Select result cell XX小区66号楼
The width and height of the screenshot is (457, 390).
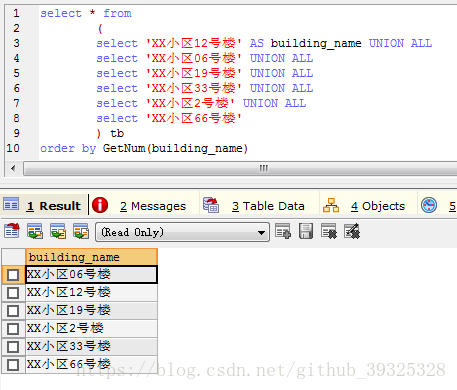(91, 364)
